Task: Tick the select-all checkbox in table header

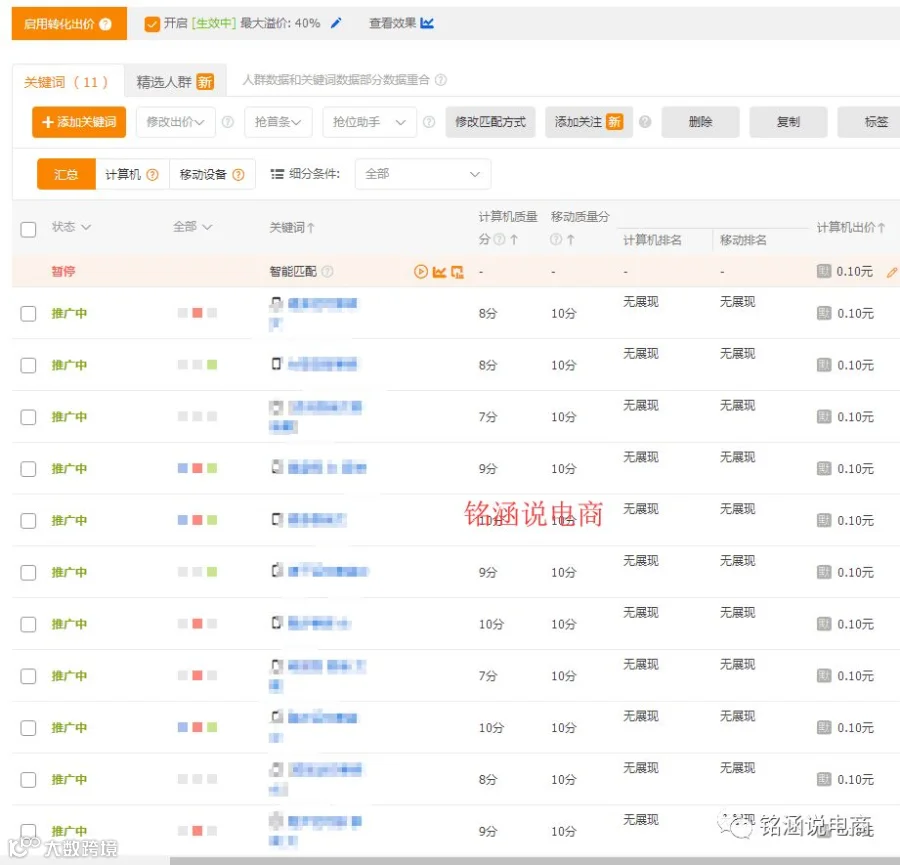Action: point(28,230)
